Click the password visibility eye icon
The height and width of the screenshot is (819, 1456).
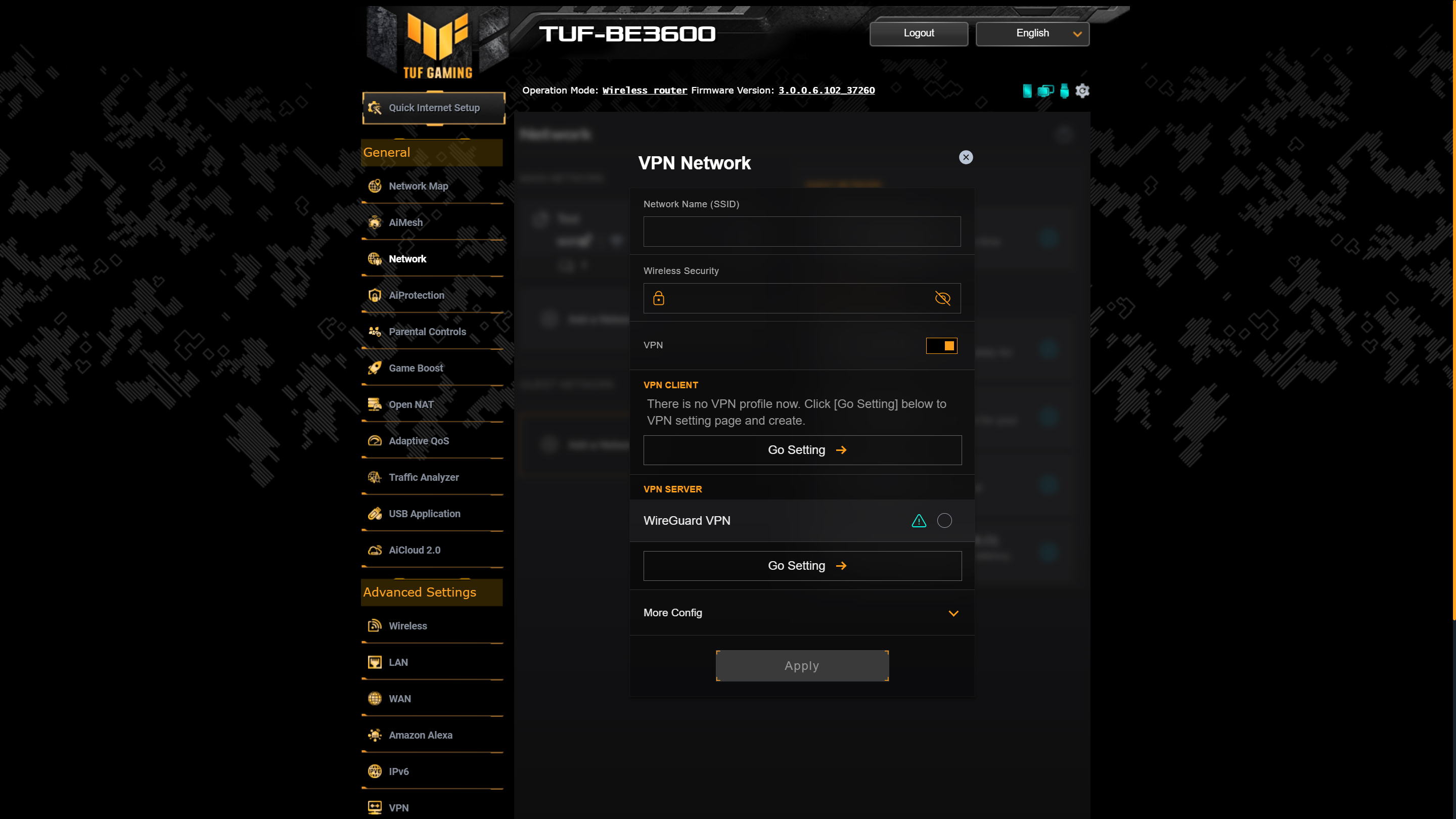coord(942,298)
